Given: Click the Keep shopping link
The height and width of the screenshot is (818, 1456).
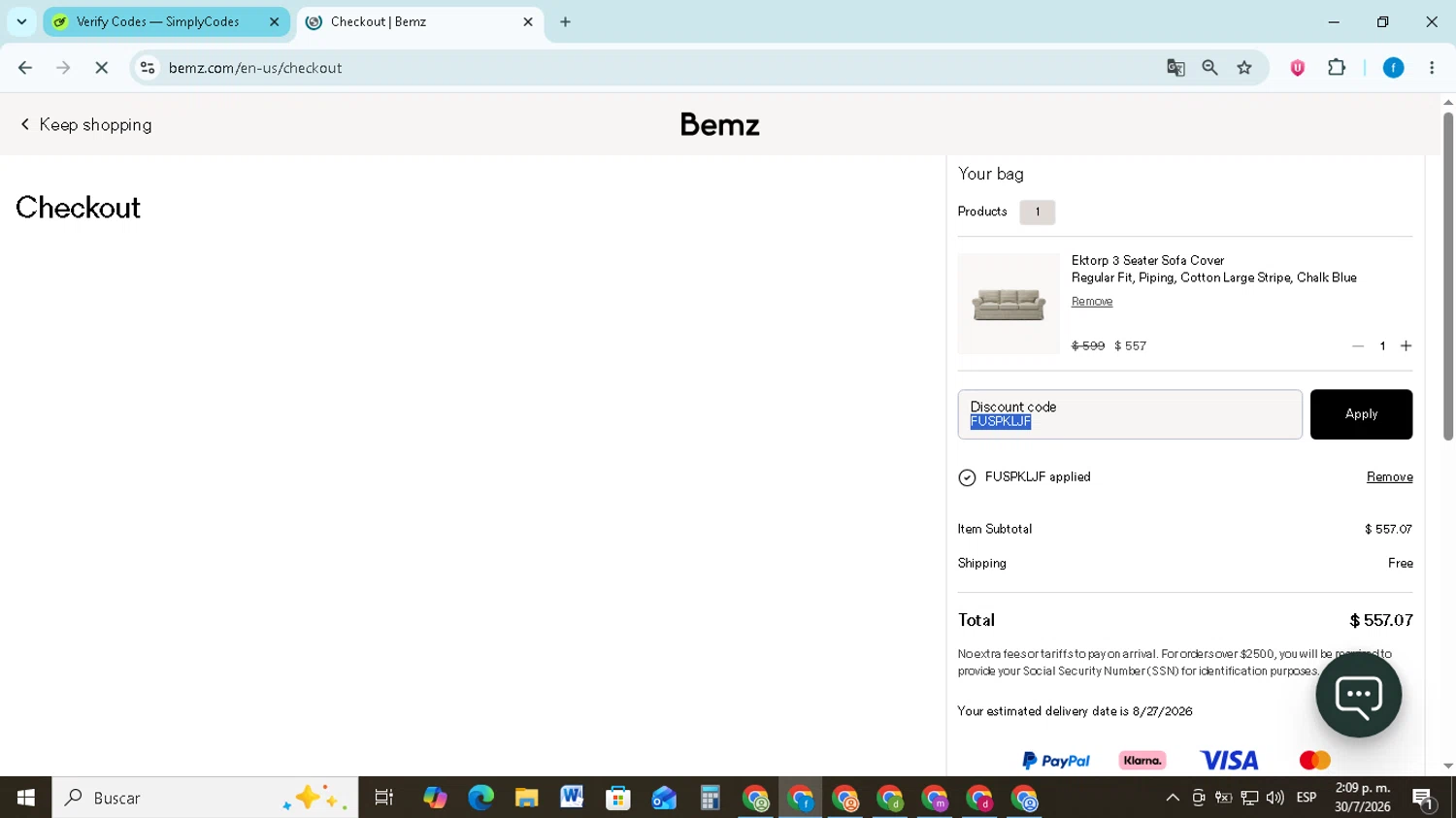Looking at the screenshot, I should pos(86,125).
